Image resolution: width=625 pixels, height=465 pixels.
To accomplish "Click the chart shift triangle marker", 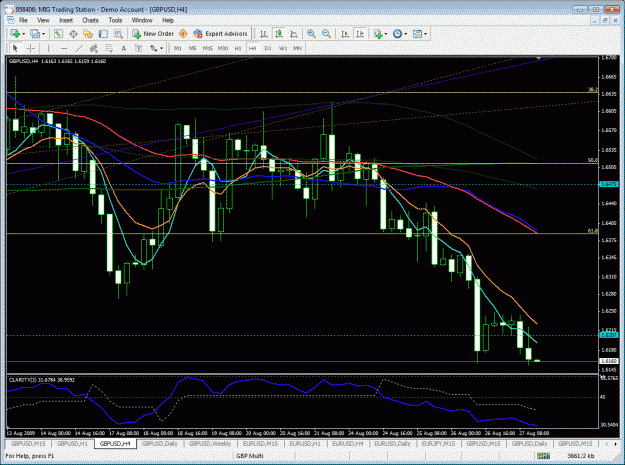I will (539, 59).
